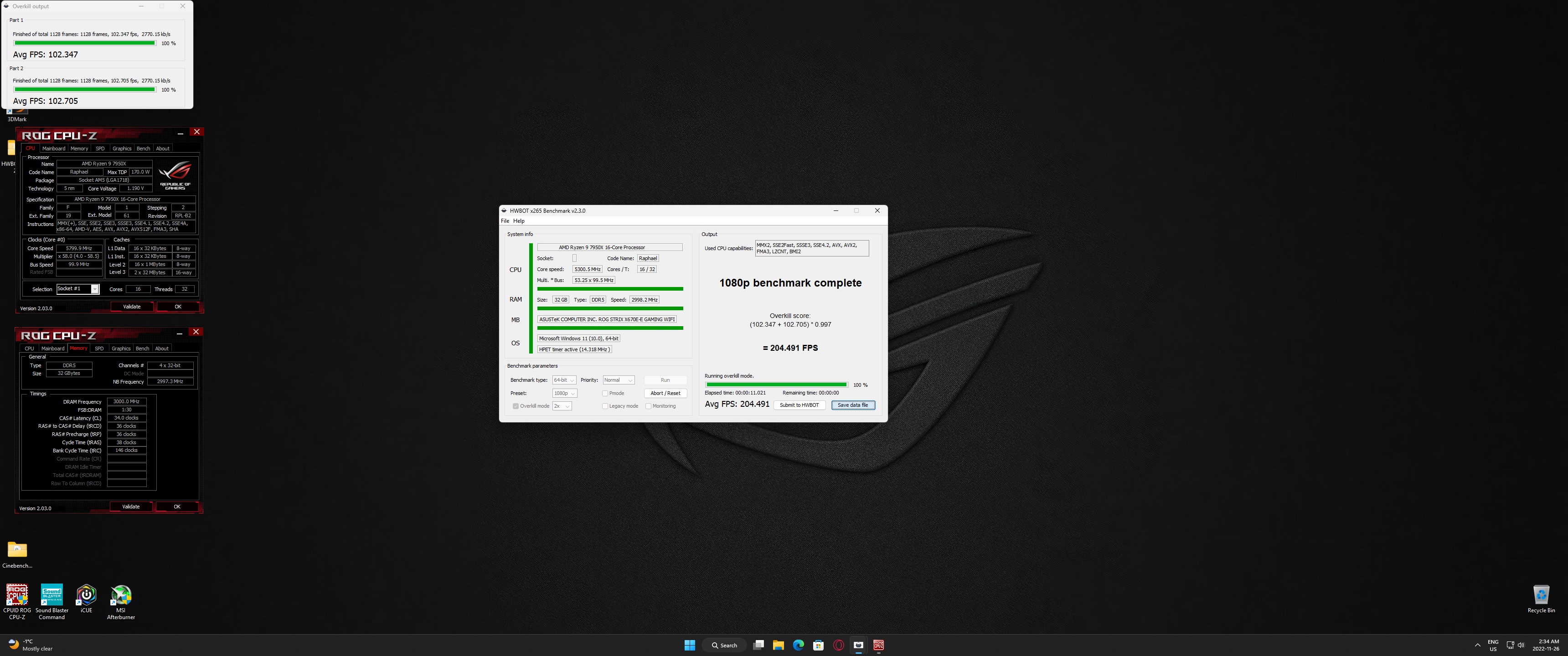The image size is (1568, 656).
Task: Click OK in CPU-Z processor window
Action: click(x=178, y=307)
